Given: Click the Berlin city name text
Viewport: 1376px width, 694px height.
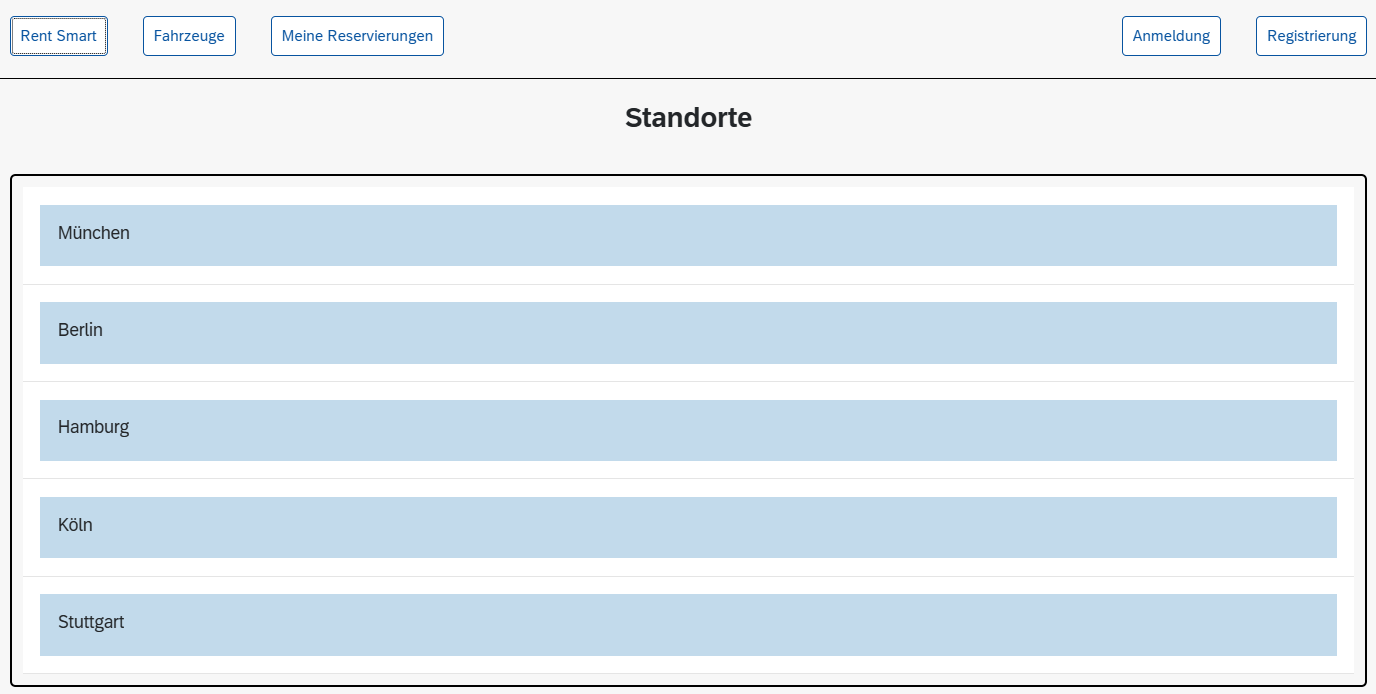Looking at the screenshot, I should pyautogui.click(x=80, y=330).
